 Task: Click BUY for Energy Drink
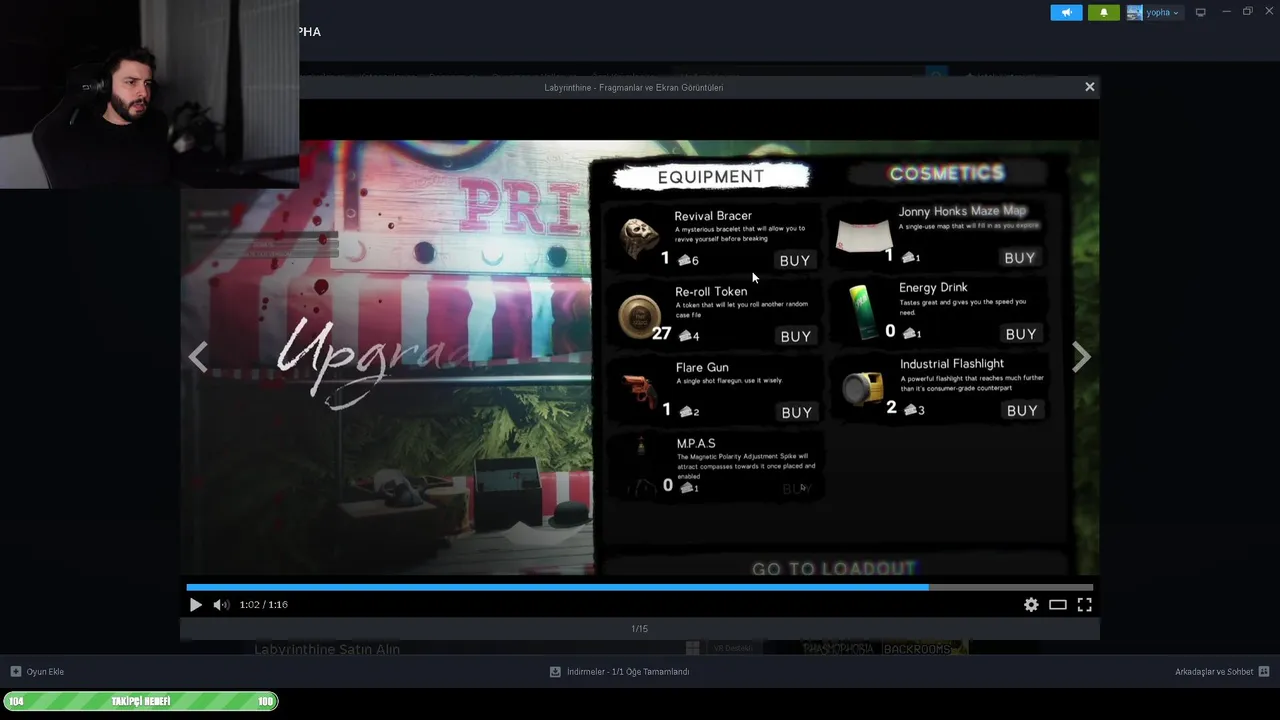(1021, 334)
